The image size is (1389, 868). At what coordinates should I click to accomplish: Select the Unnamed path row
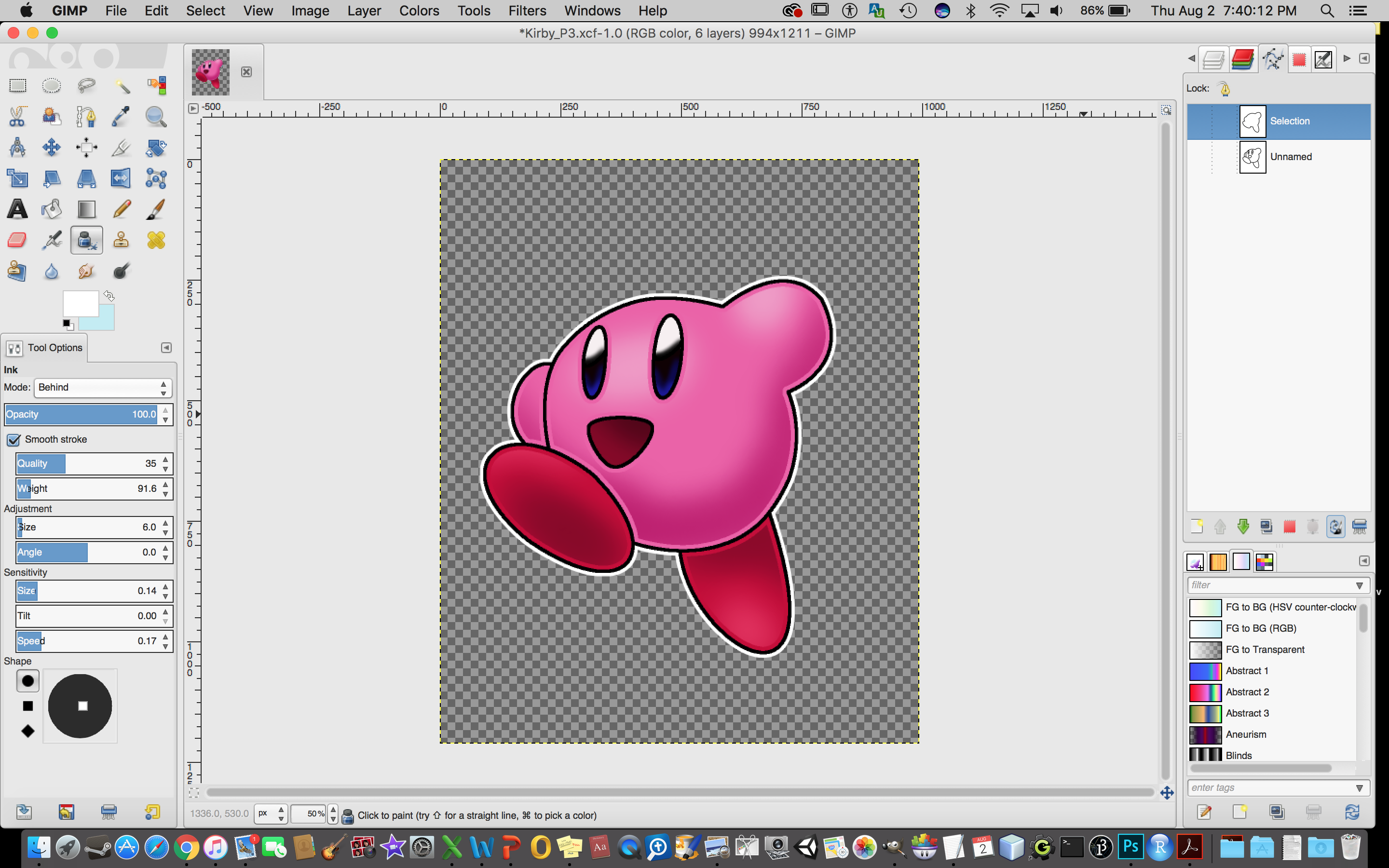point(1278,157)
